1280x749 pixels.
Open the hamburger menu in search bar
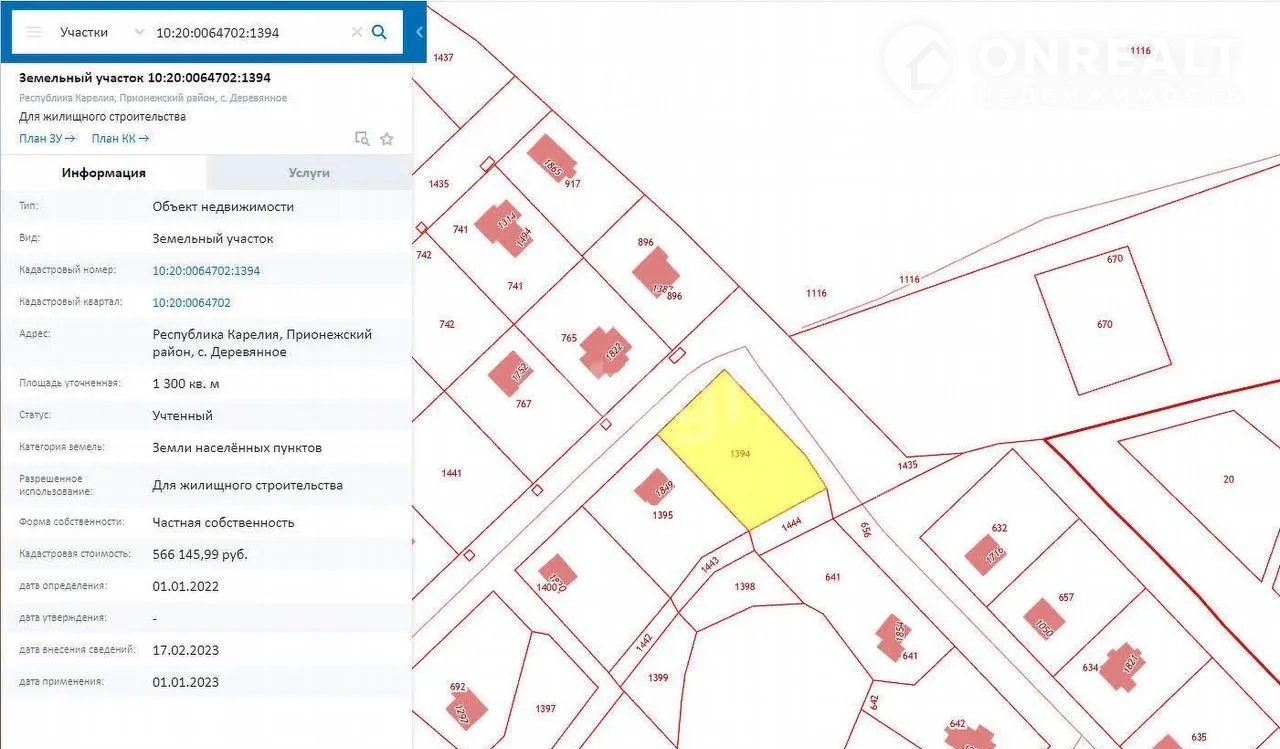click(x=34, y=32)
